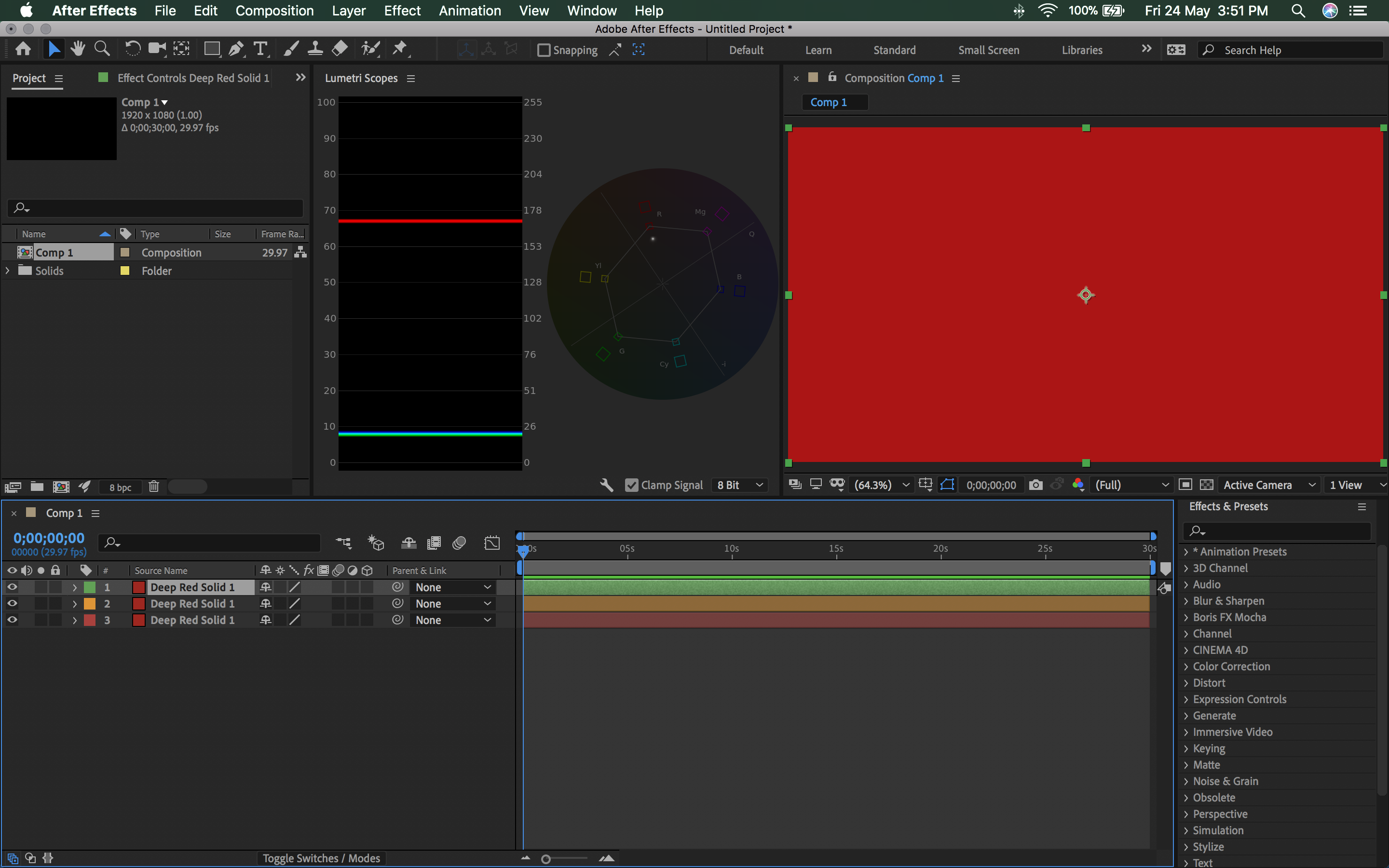Expand layer 1 properties in timeline
The width and height of the screenshot is (1389, 868).
click(x=74, y=587)
